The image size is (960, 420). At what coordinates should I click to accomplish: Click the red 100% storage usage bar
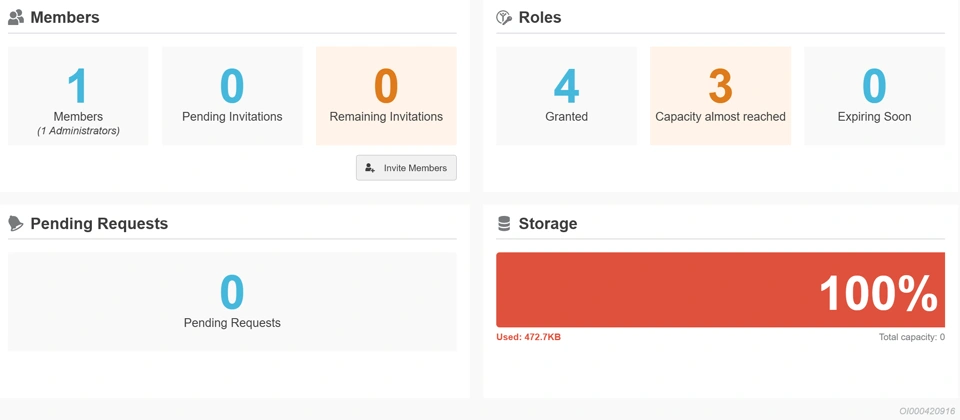(x=720, y=290)
